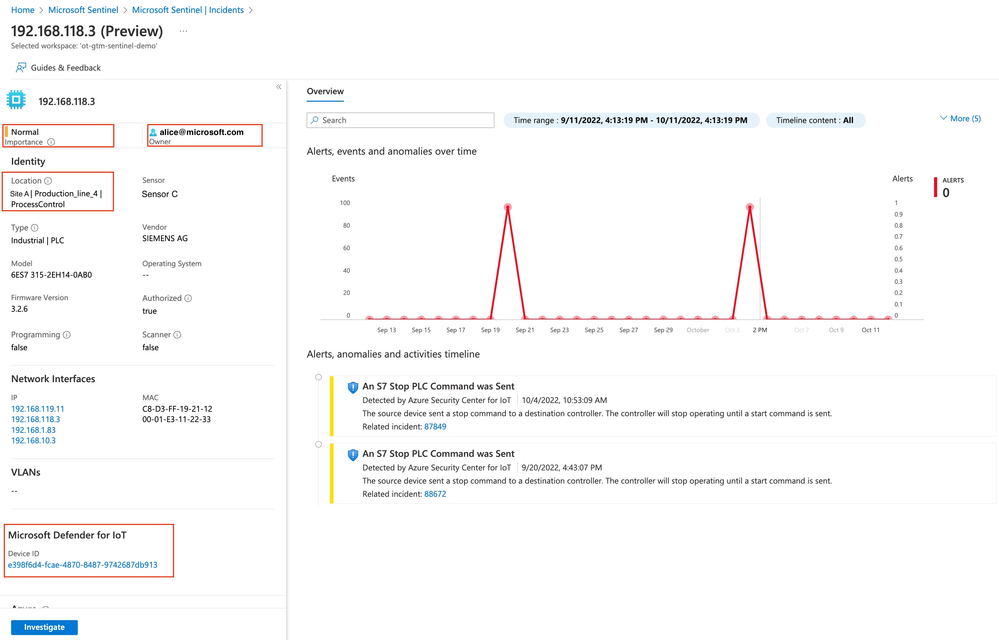Click the Scanner info icon
The width and height of the screenshot is (999, 640).
point(177,335)
